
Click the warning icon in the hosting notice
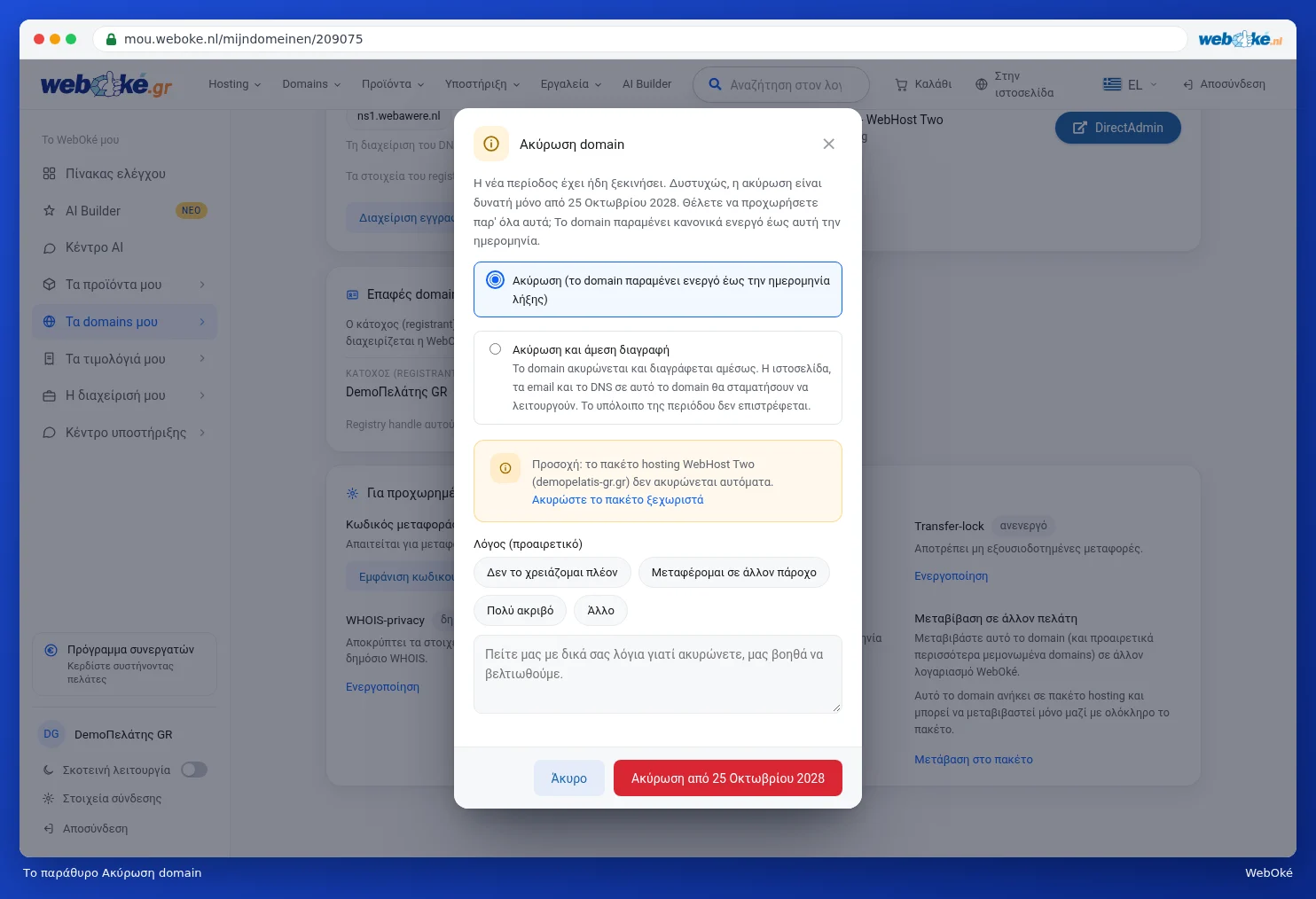point(505,468)
